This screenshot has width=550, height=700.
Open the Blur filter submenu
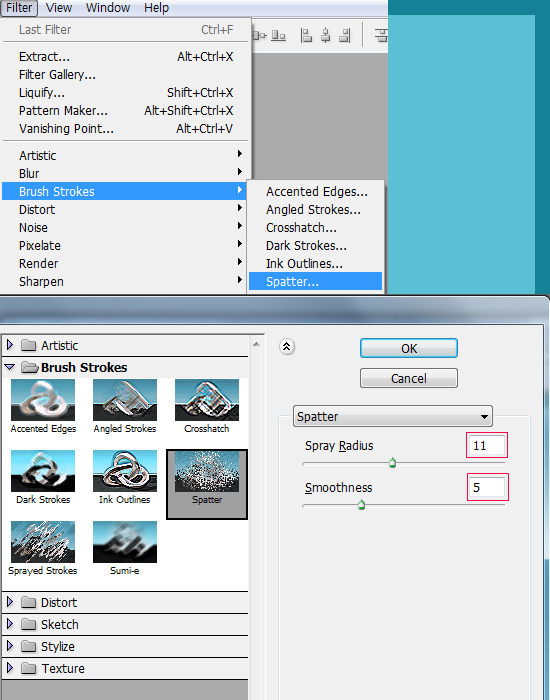click(x=126, y=173)
